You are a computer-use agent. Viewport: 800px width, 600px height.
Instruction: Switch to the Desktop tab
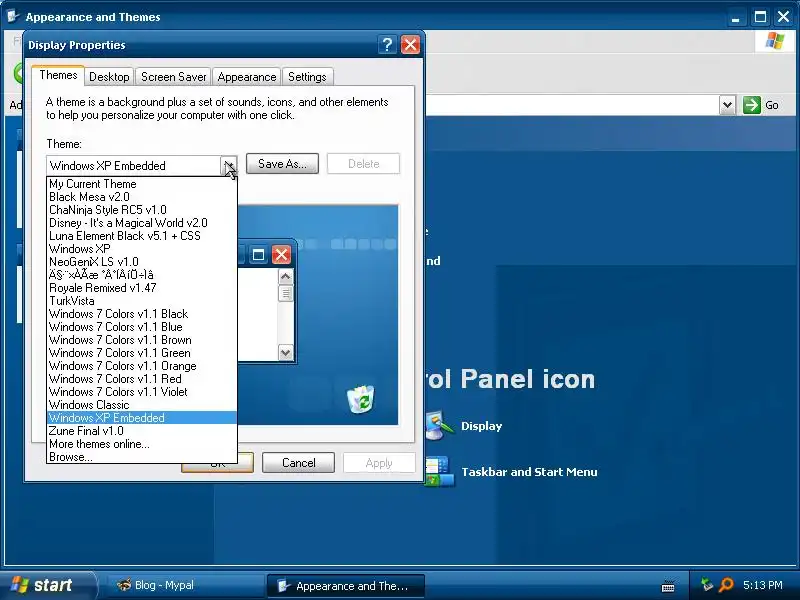[109, 77]
